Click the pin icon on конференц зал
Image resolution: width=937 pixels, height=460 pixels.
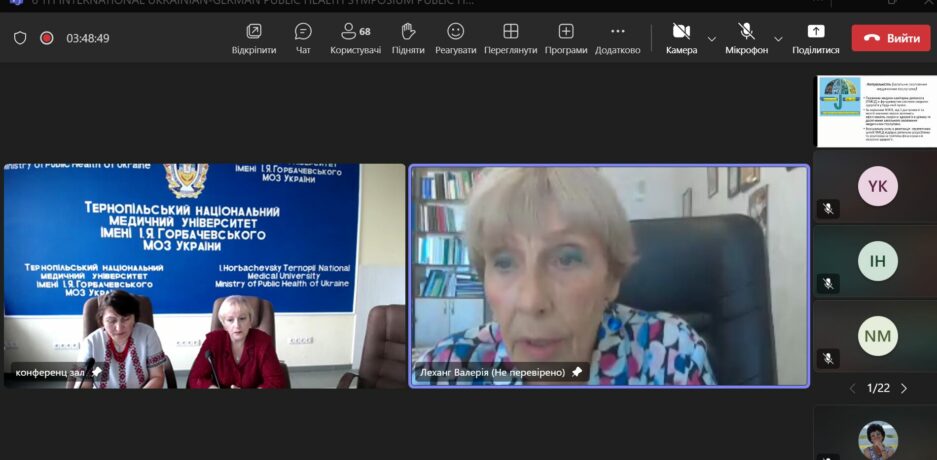(x=97, y=372)
